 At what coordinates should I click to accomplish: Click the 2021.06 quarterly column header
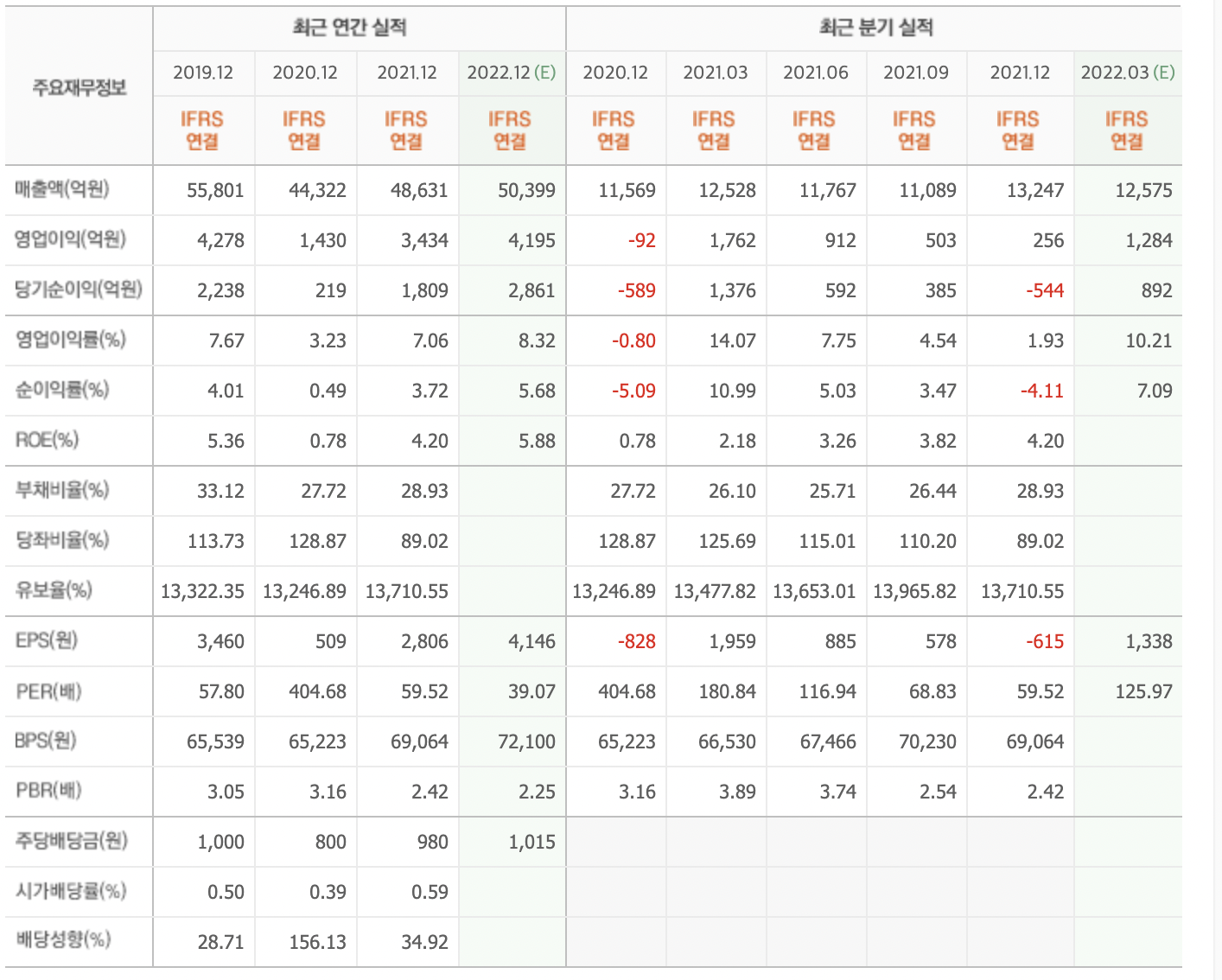(x=816, y=73)
